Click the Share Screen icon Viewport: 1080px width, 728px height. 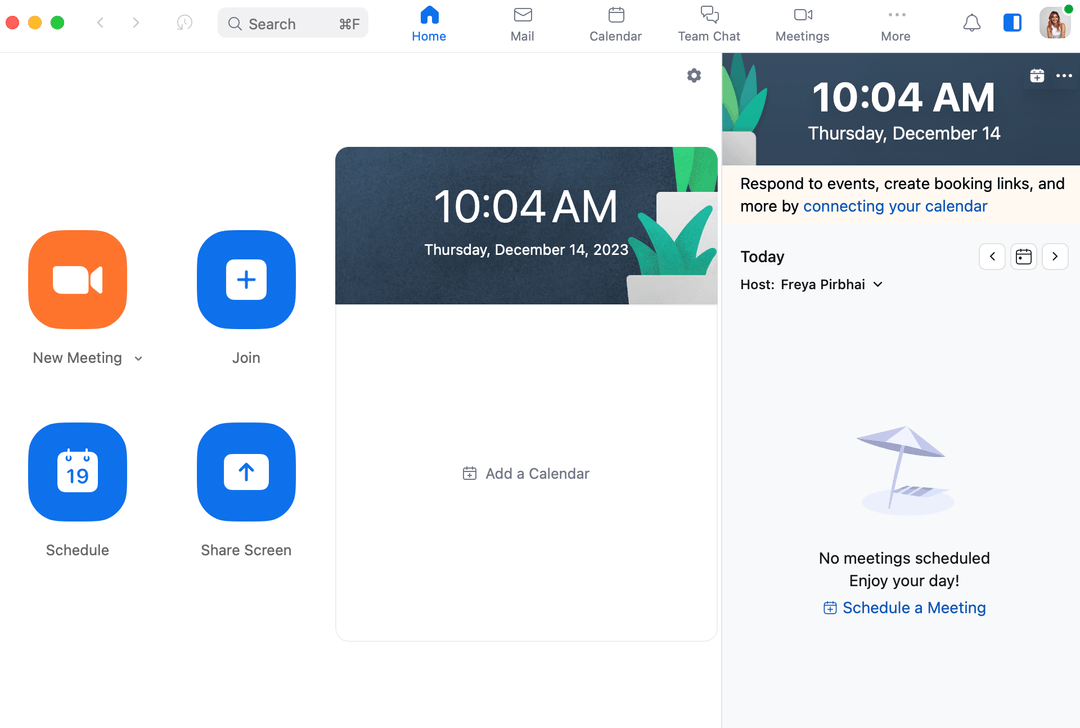coord(246,472)
